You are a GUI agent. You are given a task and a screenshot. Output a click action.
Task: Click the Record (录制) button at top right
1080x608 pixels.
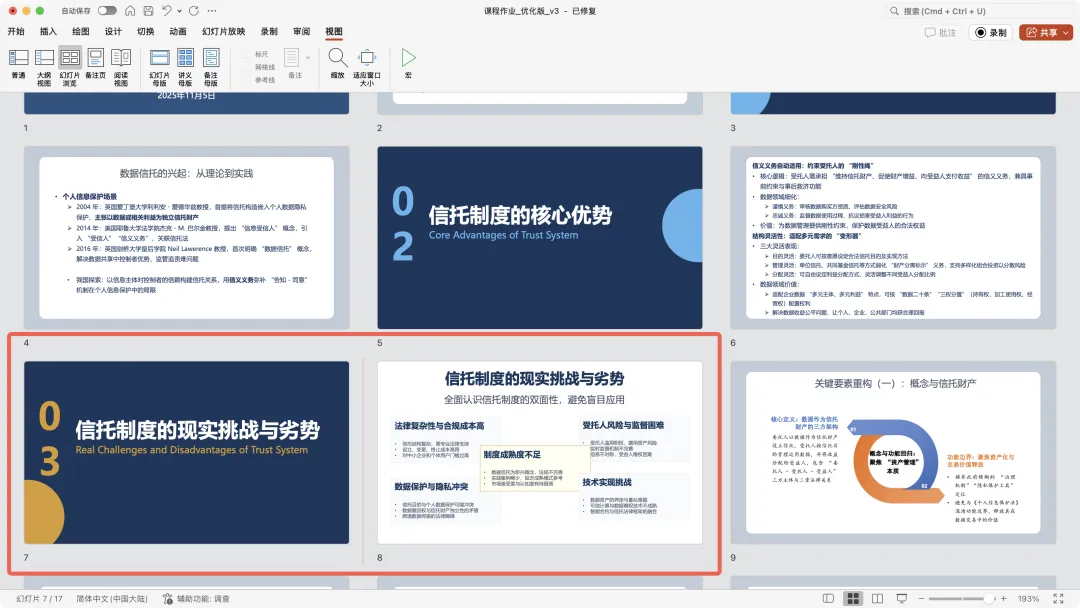pos(990,32)
